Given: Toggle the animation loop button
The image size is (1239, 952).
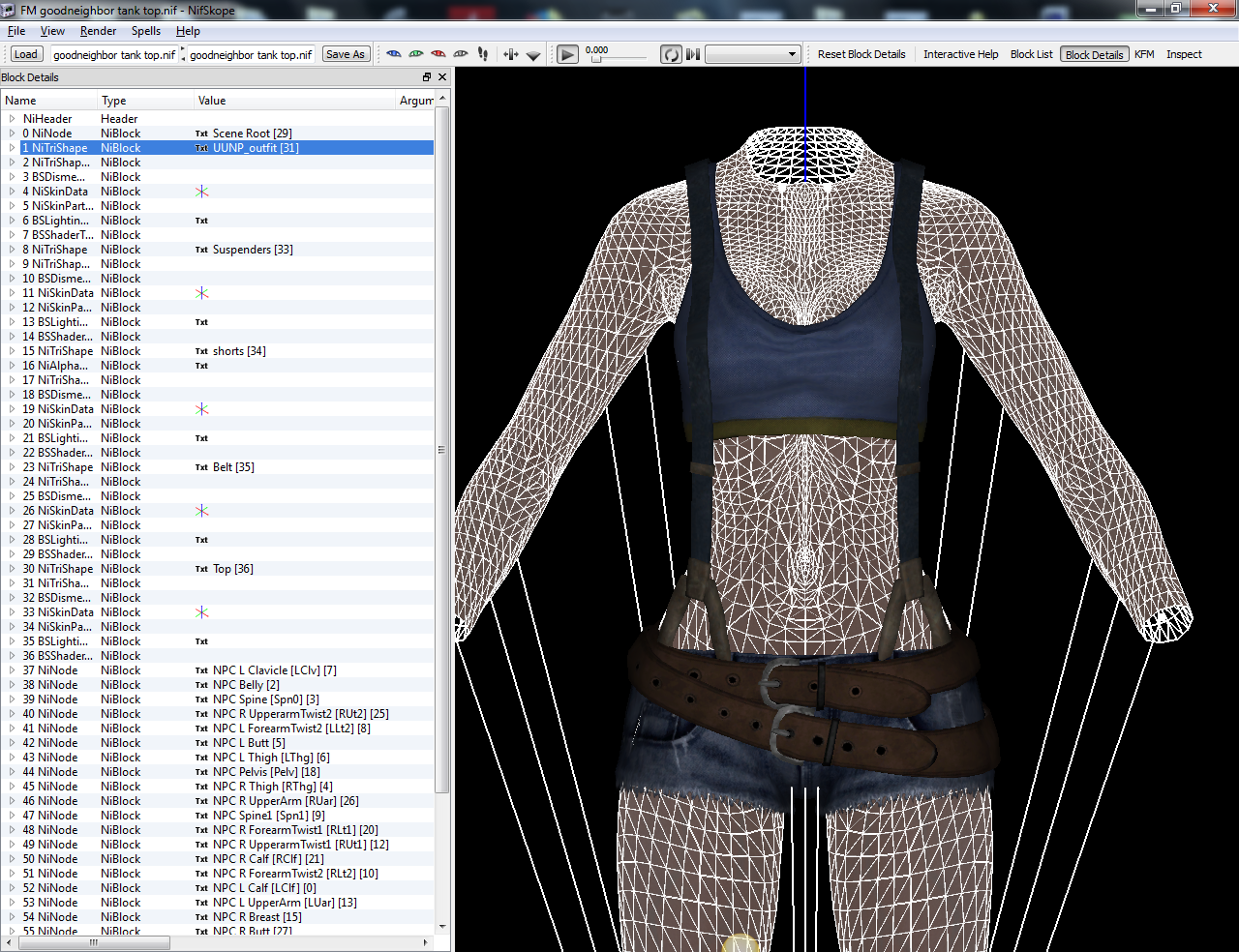Looking at the screenshot, I should (671, 54).
